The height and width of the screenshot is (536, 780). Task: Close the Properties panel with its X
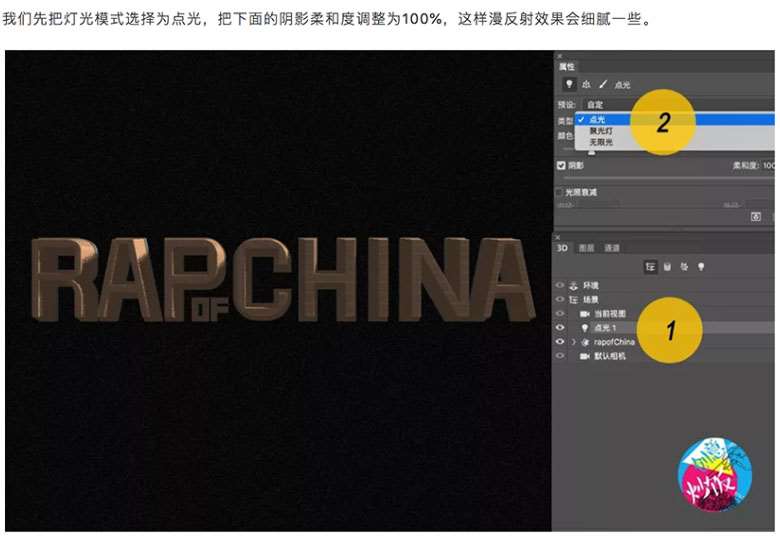pyautogui.click(x=559, y=56)
